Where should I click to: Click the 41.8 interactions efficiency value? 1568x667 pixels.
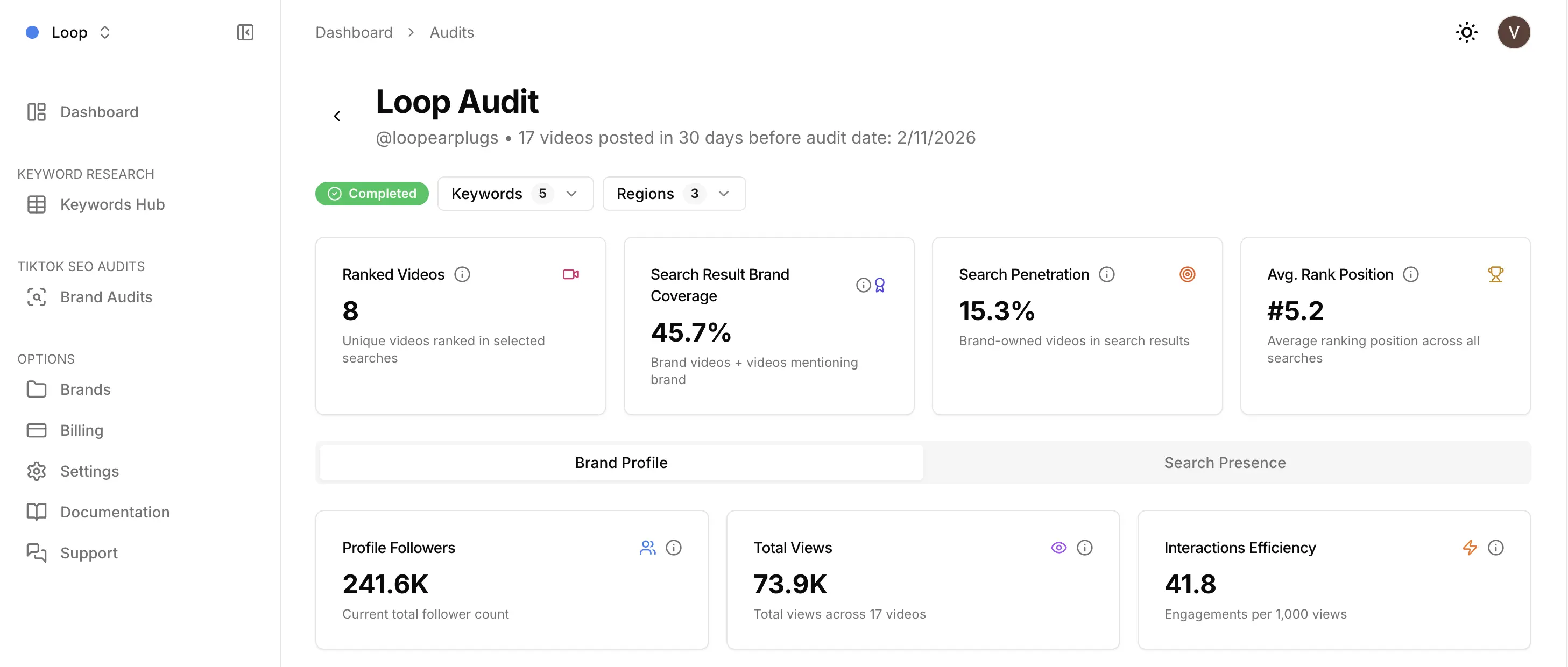coord(1190,584)
